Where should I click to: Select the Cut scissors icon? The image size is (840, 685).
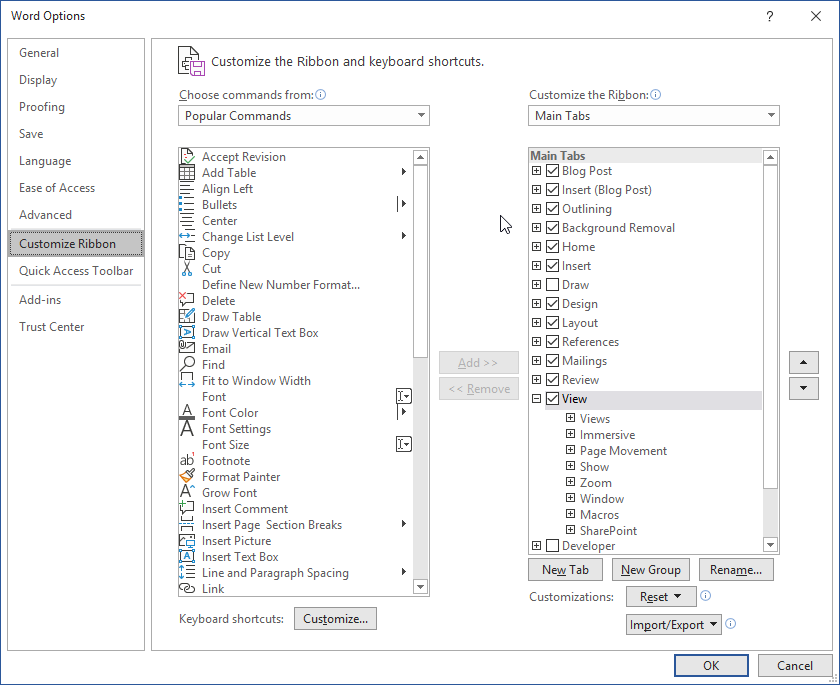pos(187,269)
